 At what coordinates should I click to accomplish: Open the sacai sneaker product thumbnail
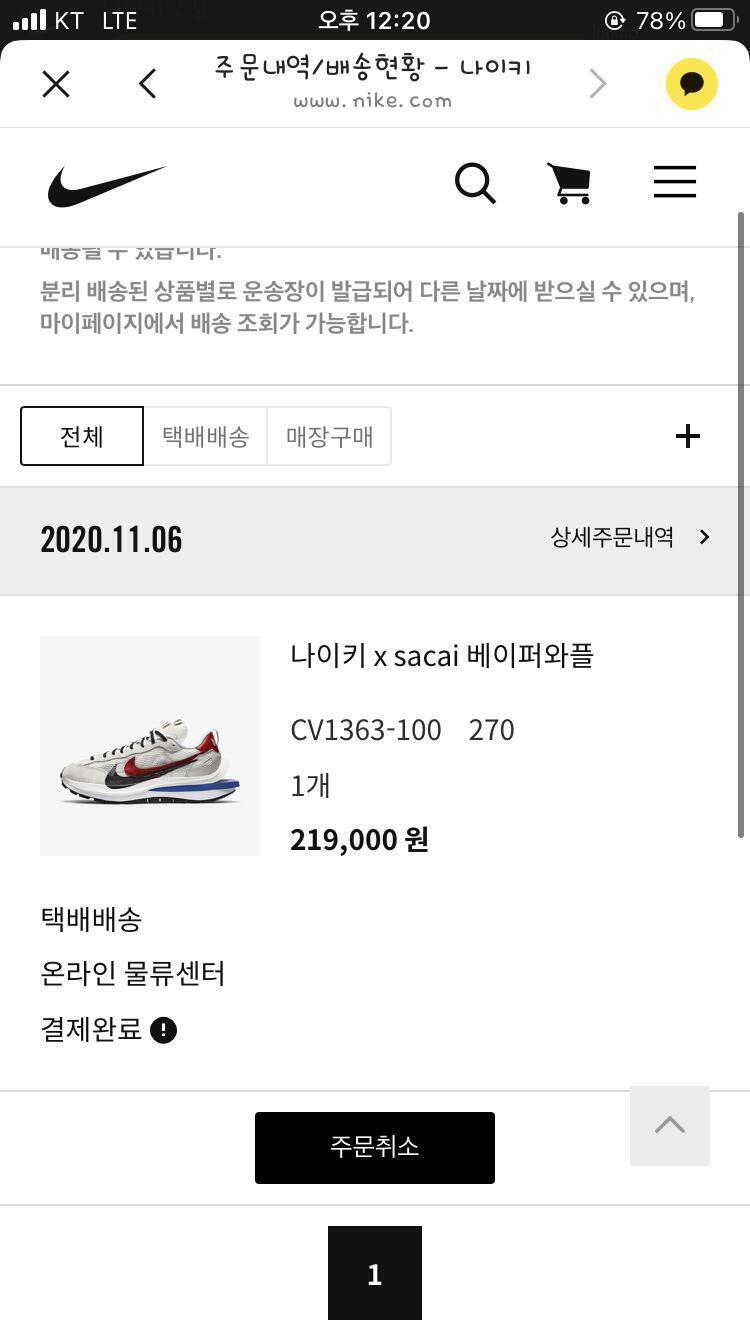(150, 746)
